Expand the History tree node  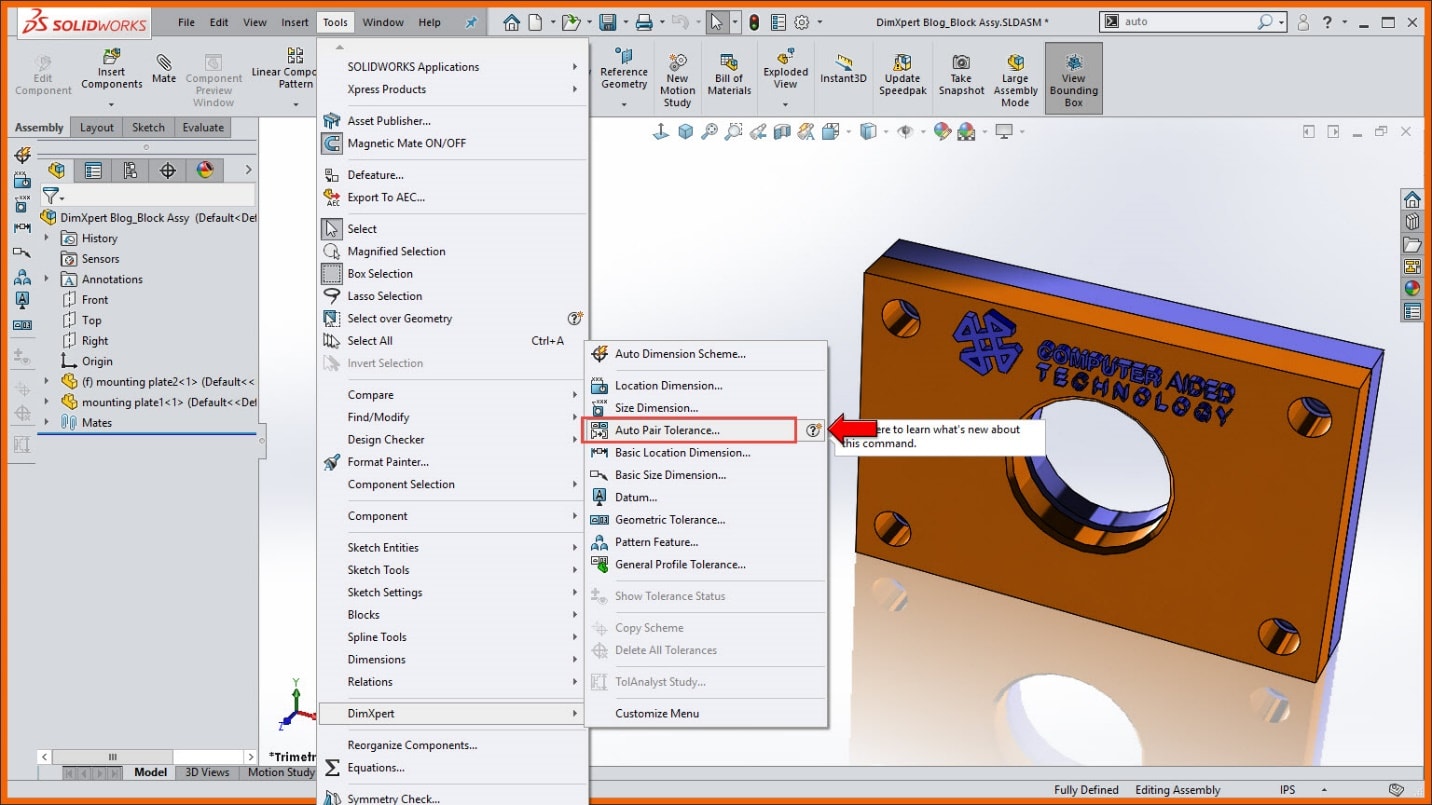pos(47,238)
